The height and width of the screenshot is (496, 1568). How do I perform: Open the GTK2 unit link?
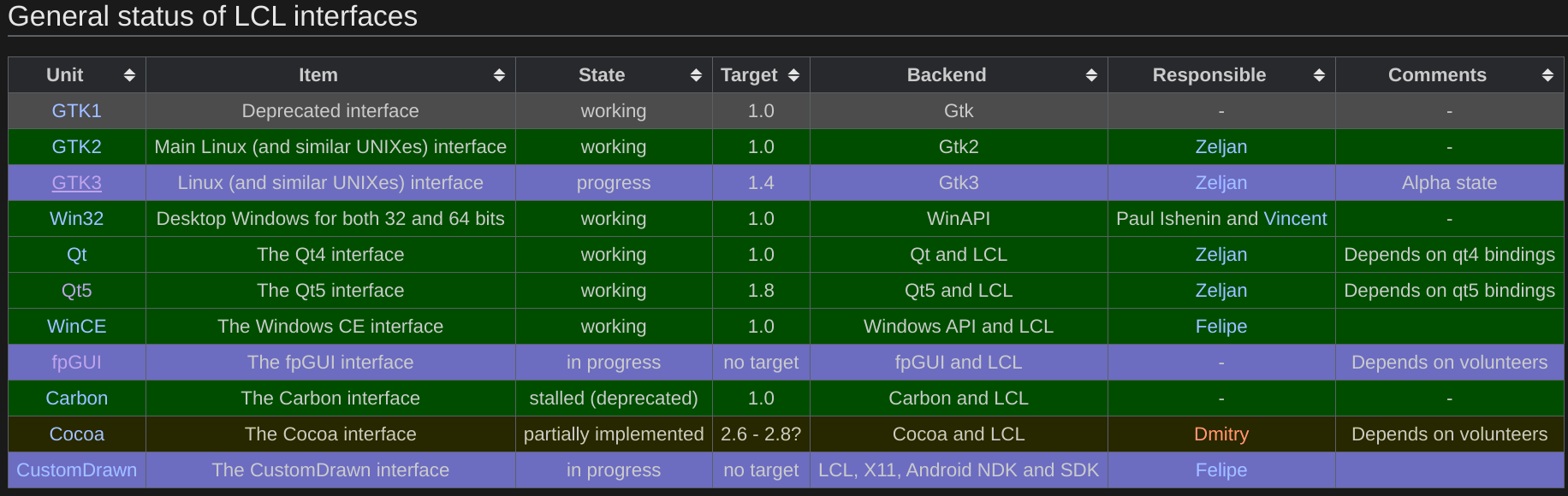(77, 147)
